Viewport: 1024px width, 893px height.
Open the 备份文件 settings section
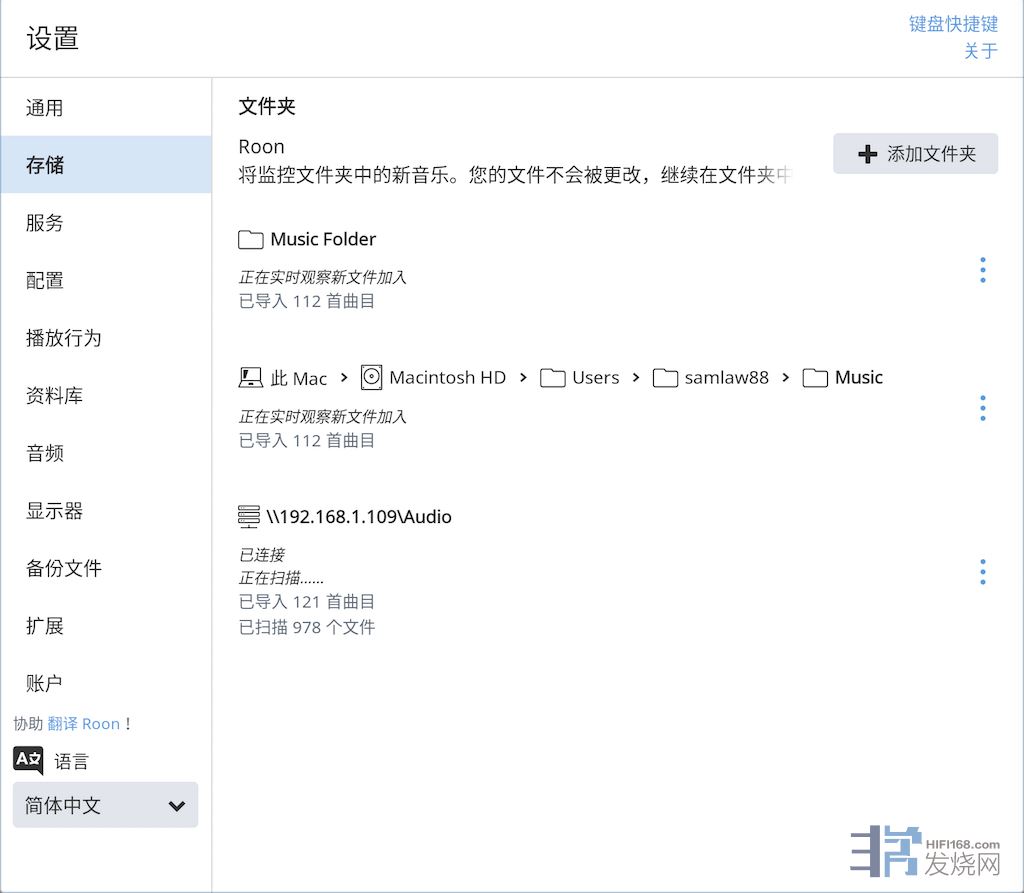64,568
